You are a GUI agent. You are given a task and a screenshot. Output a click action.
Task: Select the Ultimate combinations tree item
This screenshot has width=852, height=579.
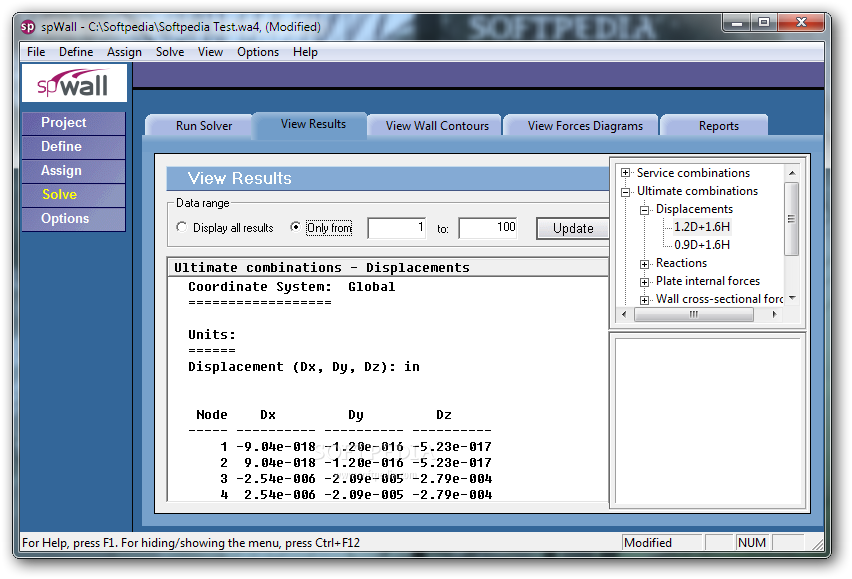(x=697, y=191)
